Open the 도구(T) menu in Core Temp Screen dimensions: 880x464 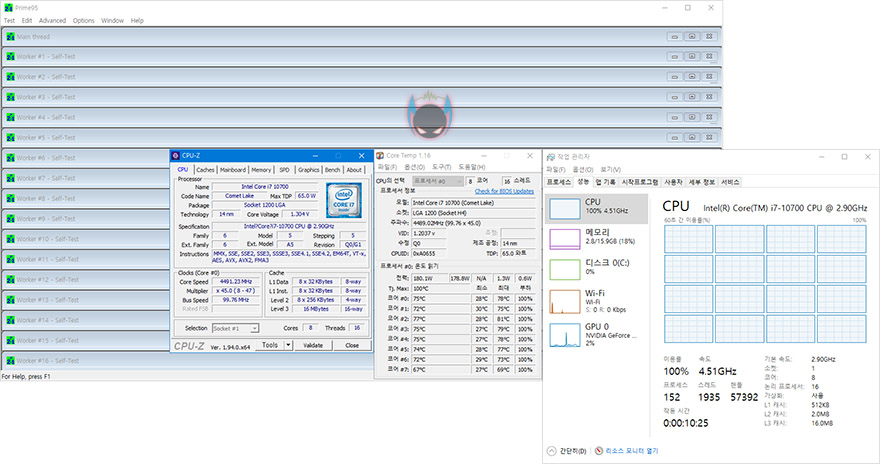pyautogui.click(x=442, y=167)
